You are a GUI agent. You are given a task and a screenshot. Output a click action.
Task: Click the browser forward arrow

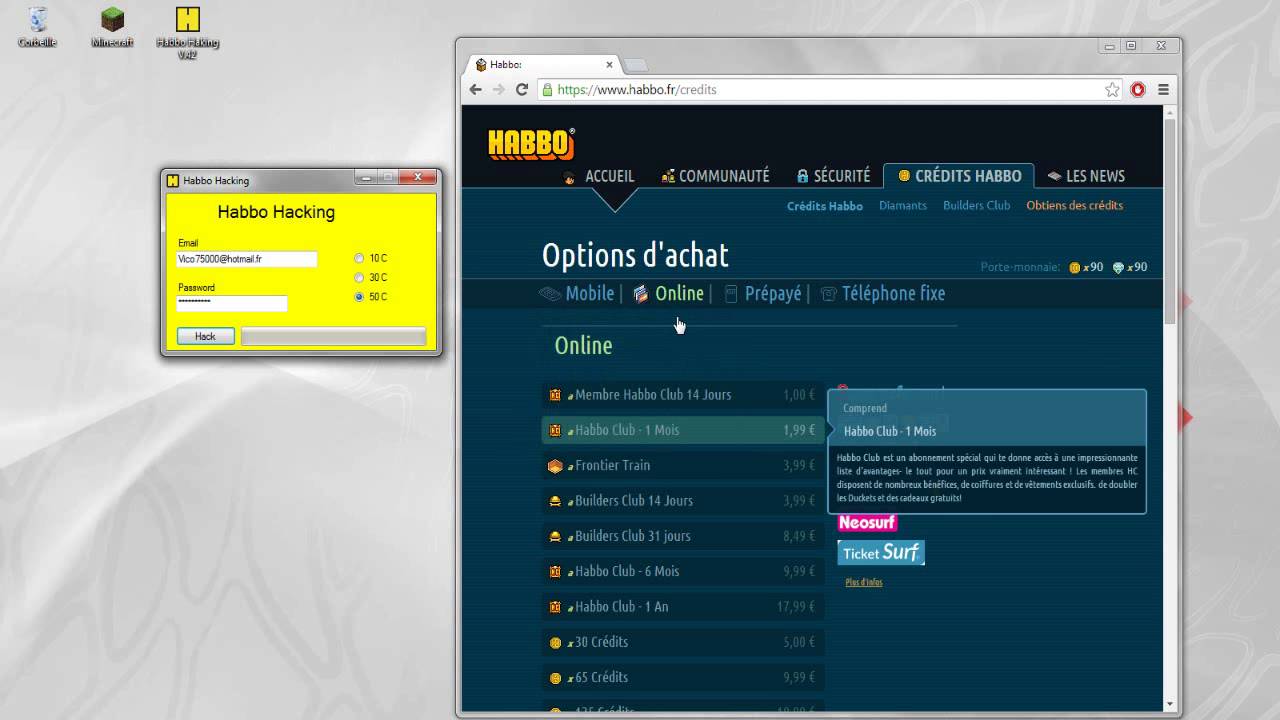[499, 89]
